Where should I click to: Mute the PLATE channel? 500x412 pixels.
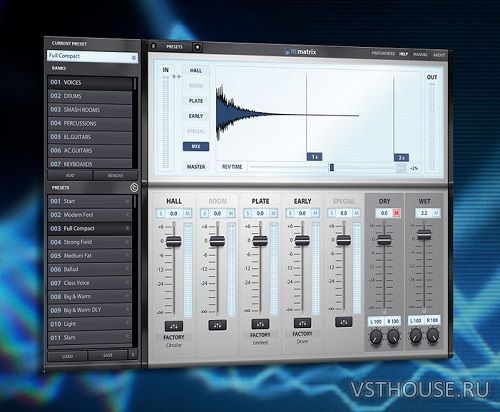coord(273,213)
